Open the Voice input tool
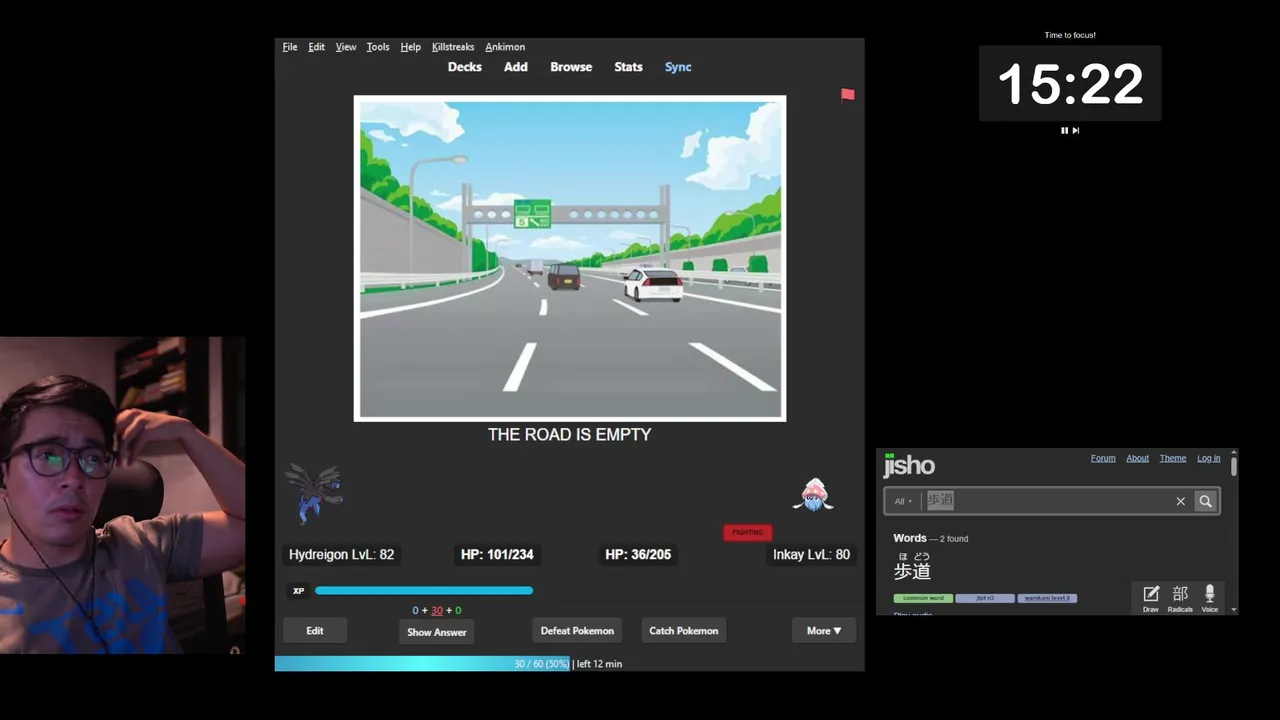This screenshot has height=720, width=1280. pos(1210,598)
